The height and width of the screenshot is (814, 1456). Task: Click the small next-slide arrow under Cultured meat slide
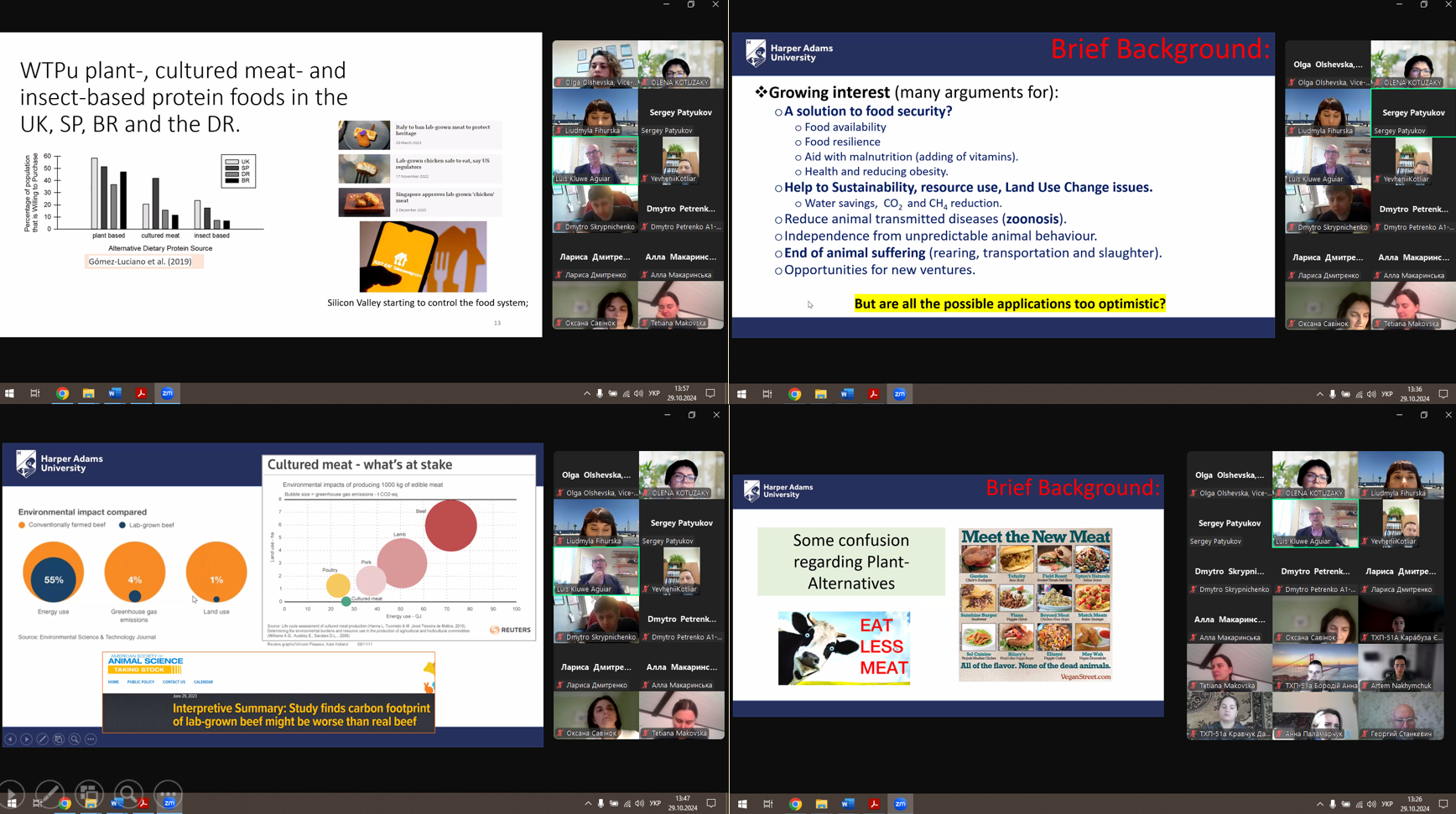[x=26, y=739]
